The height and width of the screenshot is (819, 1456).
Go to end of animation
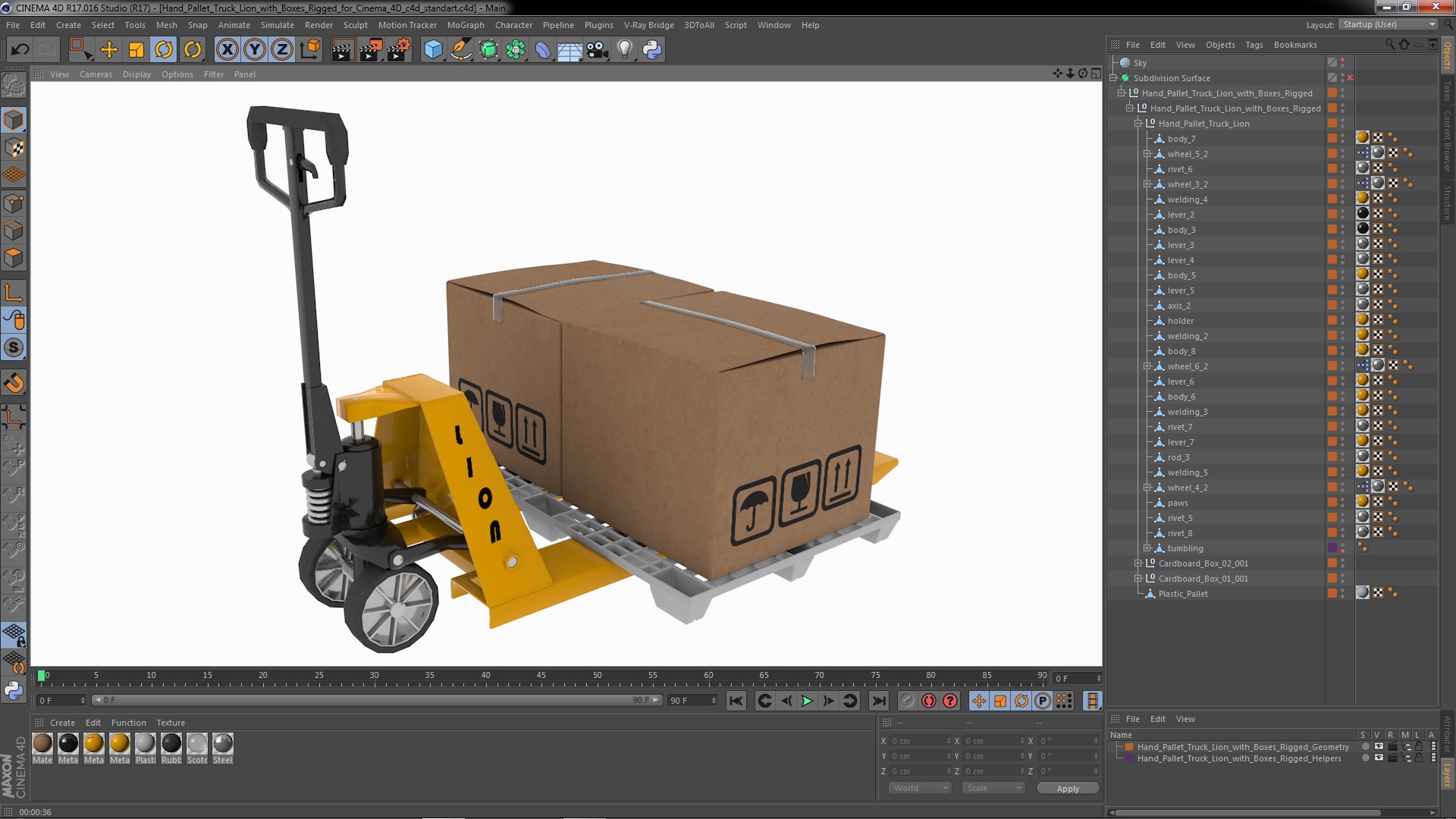[x=878, y=701]
